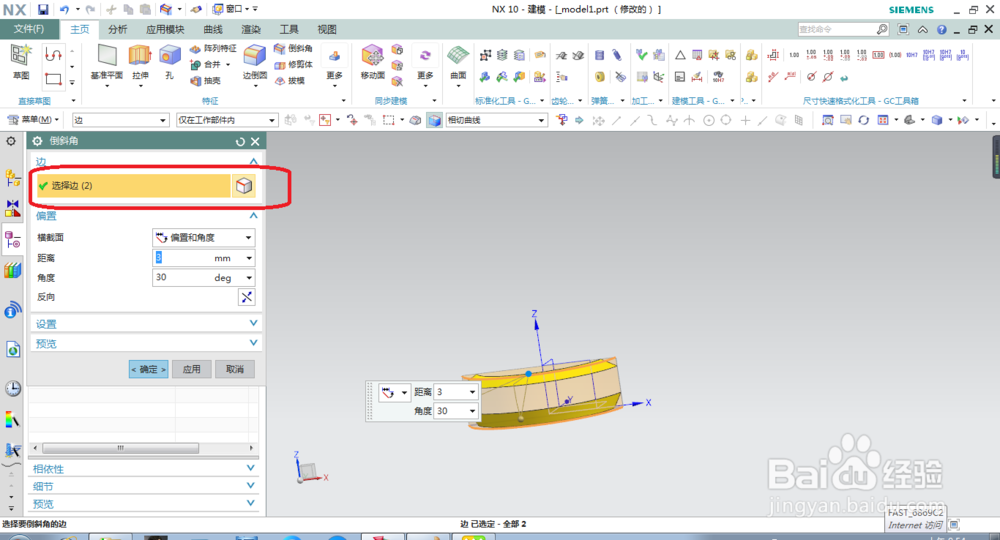Reset the 倒斜角 dialog
Image resolution: width=1000 pixels, height=540 pixels.
(240, 142)
